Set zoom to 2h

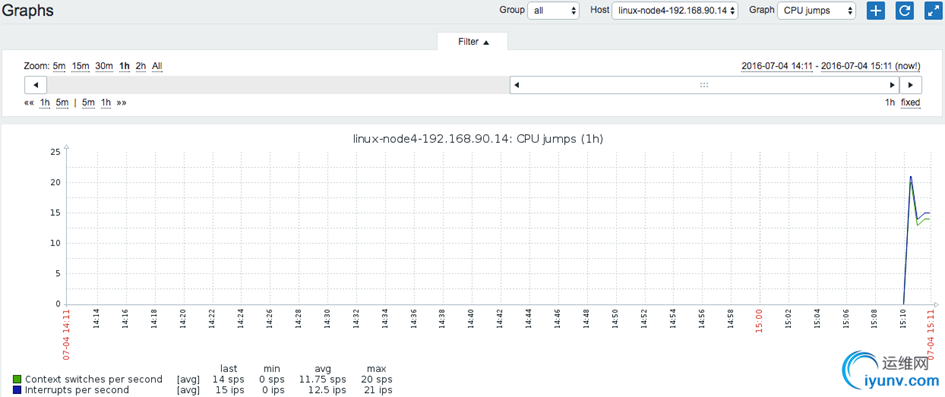coord(140,66)
